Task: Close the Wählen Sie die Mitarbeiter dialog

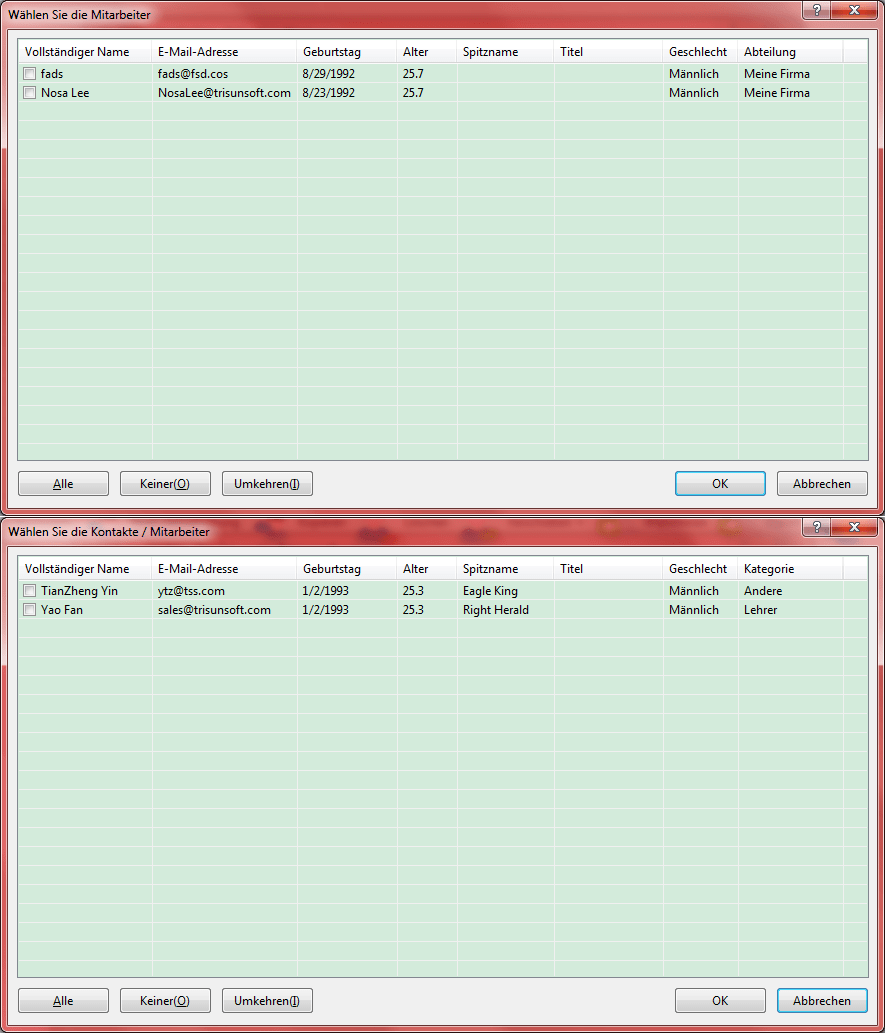Action: [x=855, y=10]
